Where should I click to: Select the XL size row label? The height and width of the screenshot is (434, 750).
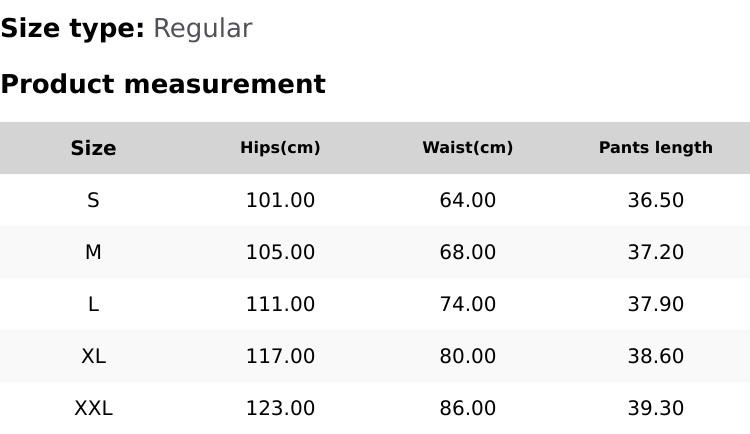[x=93, y=356]
